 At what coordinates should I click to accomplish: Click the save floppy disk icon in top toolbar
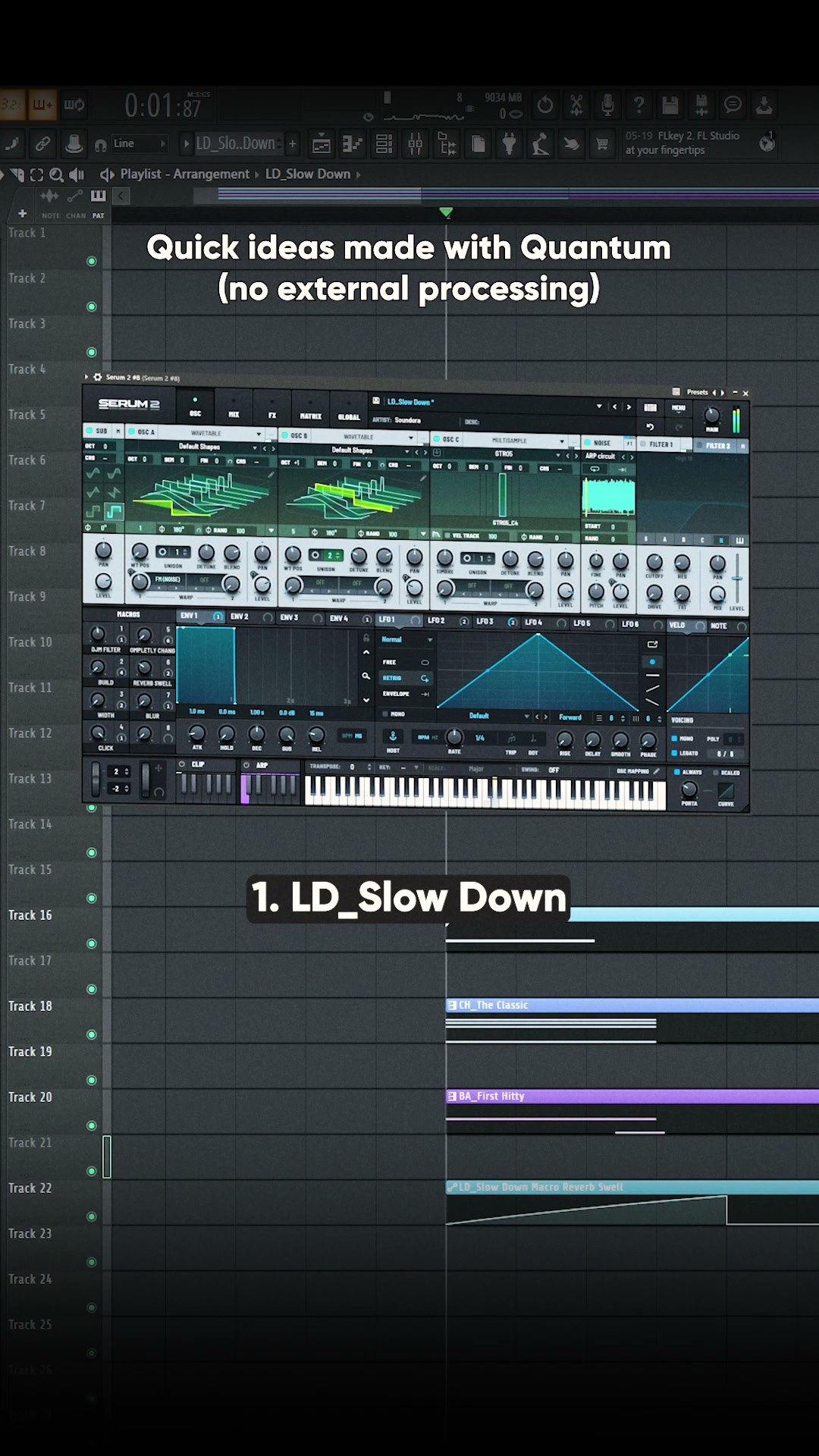[670, 105]
